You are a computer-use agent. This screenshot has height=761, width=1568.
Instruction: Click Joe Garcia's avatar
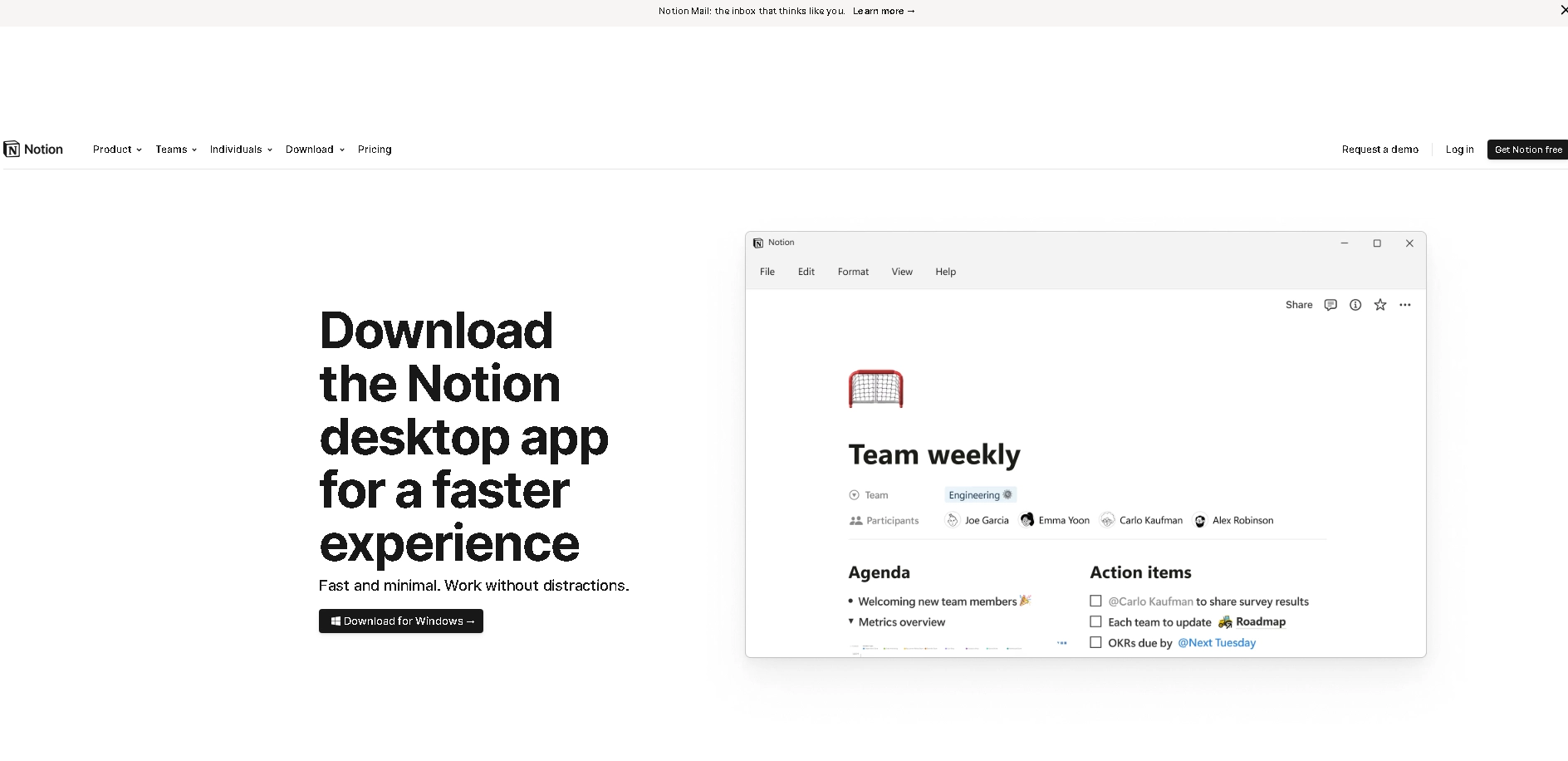pos(953,521)
